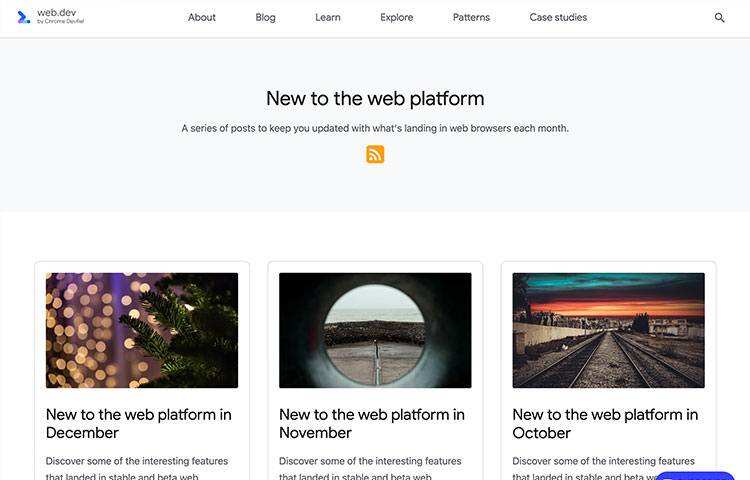Open 'New to the web platform in October'
This screenshot has height=480, width=750.
(605, 423)
